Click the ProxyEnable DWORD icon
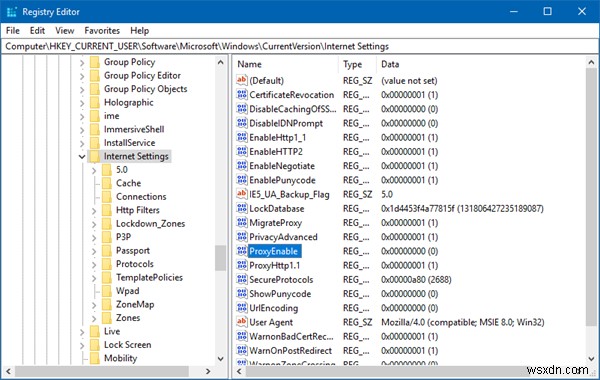 point(241,251)
